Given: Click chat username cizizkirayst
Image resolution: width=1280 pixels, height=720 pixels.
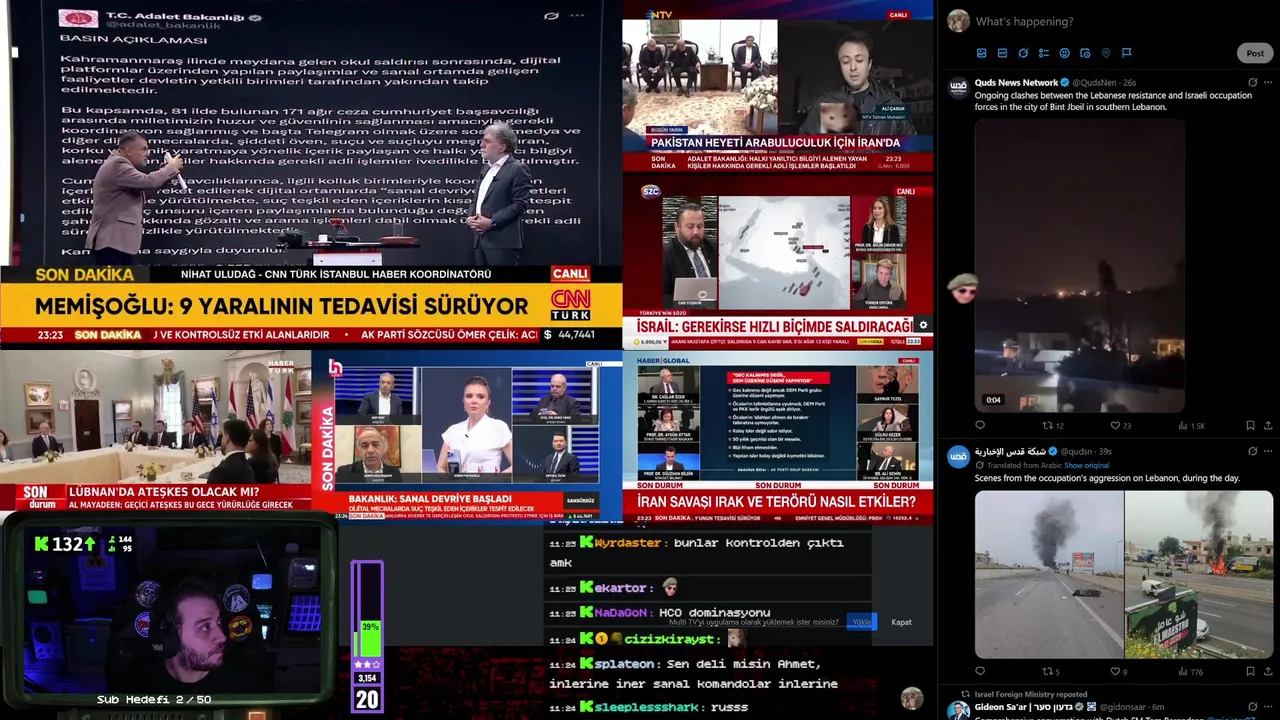Looking at the screenshot, I should 671,639.
